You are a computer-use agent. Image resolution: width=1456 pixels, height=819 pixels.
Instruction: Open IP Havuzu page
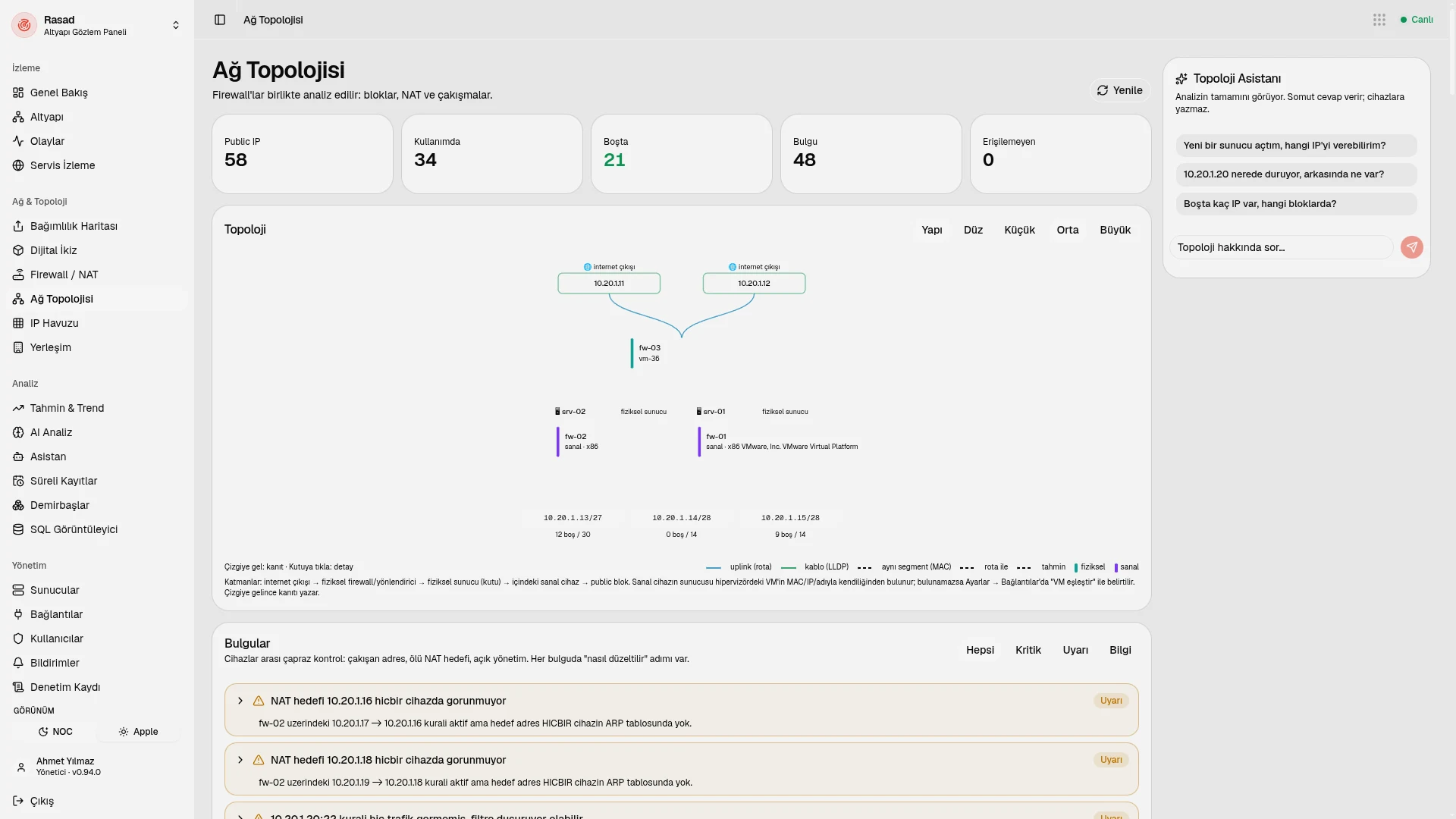(97, 323)
